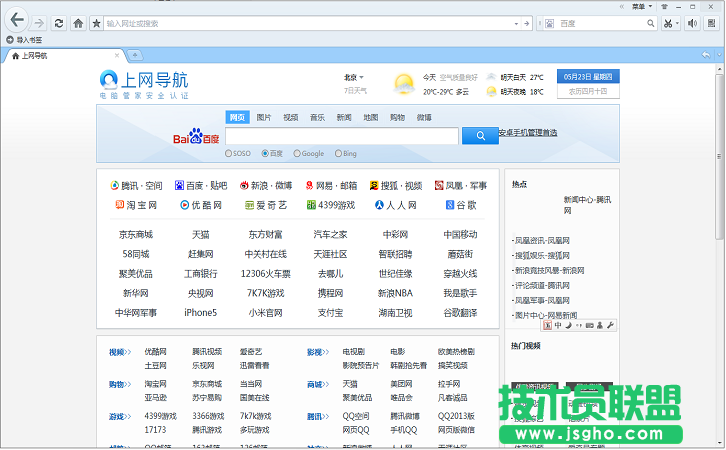
Task: Click the 4399游戏 icon
Action: tap(311, 205)
